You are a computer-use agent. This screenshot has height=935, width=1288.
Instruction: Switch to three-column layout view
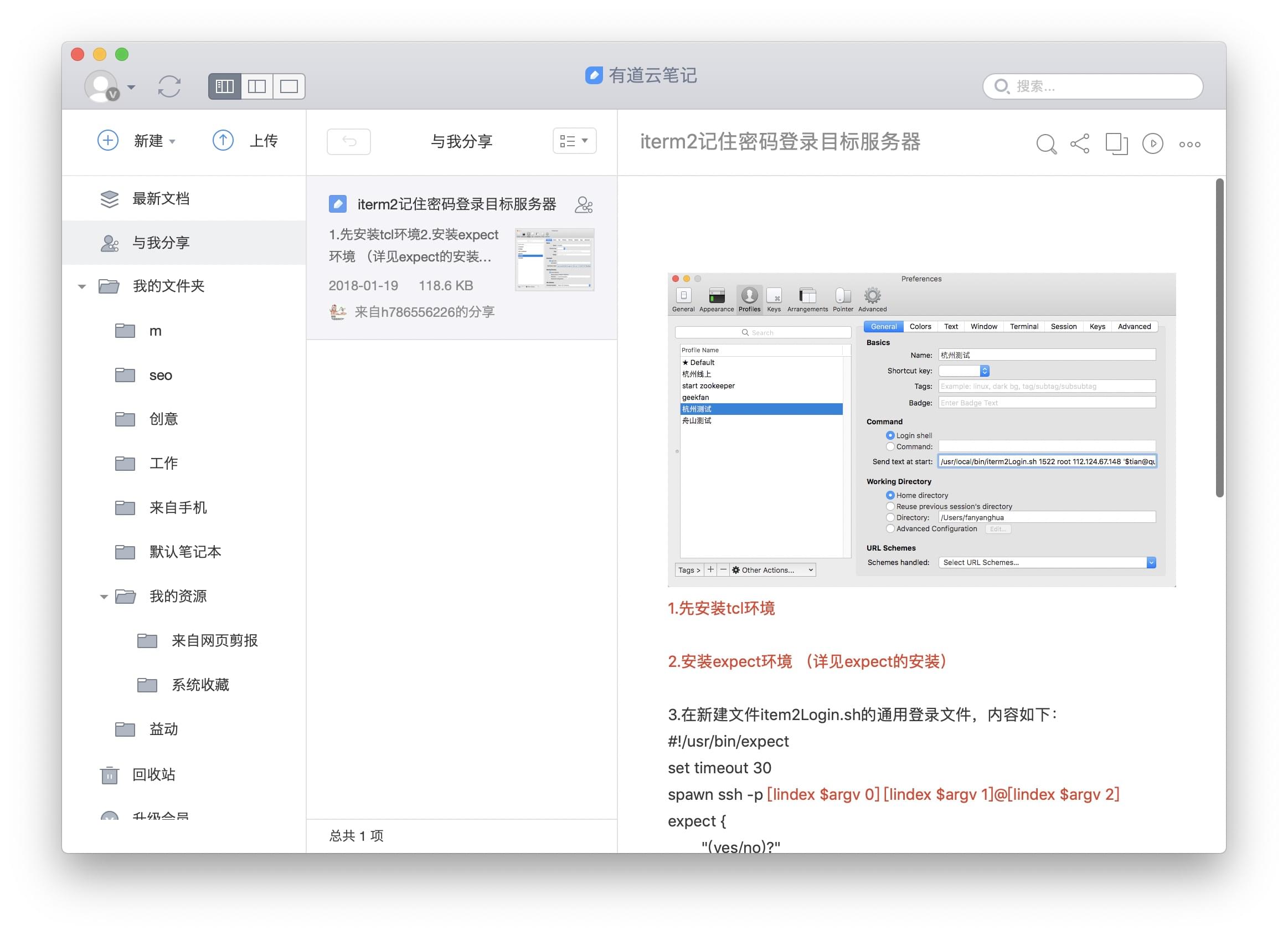(225, 86)
